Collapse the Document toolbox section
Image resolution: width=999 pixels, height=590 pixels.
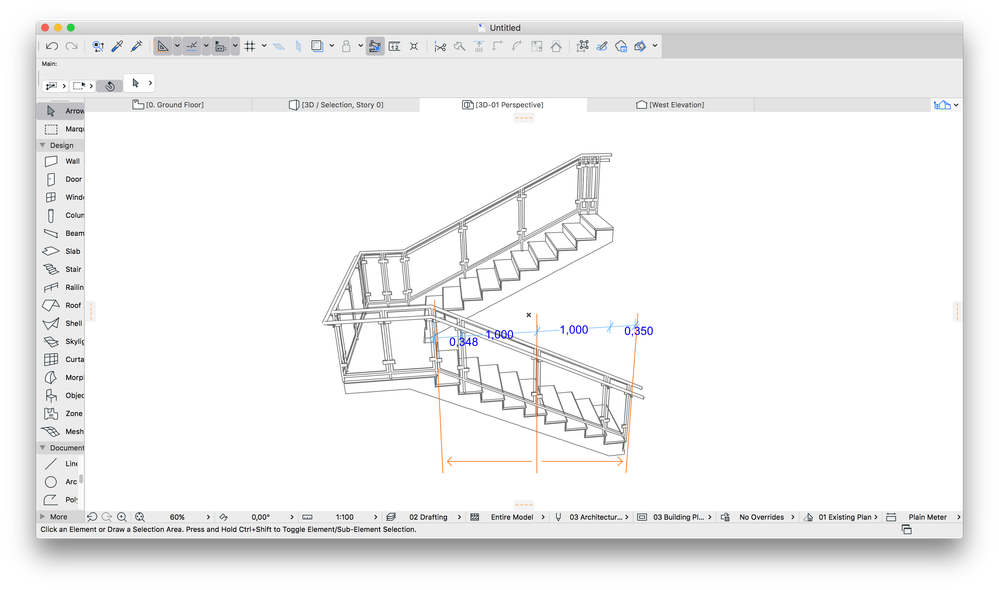[x=43, y=448]
